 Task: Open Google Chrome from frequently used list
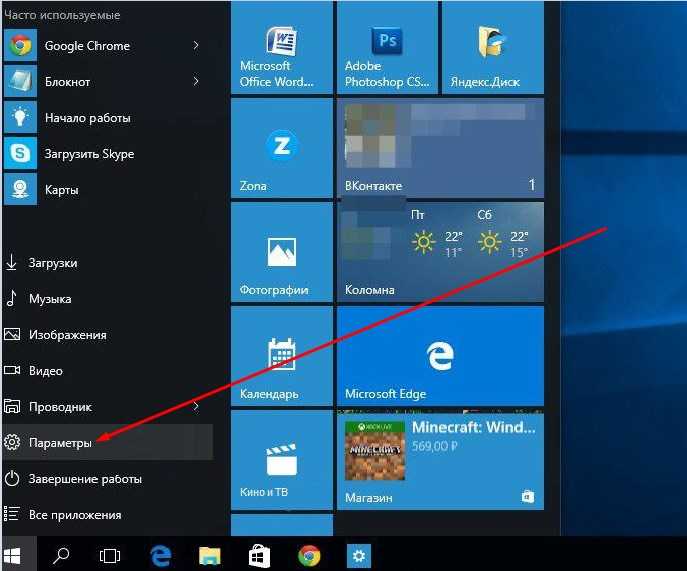click(107, 46)
